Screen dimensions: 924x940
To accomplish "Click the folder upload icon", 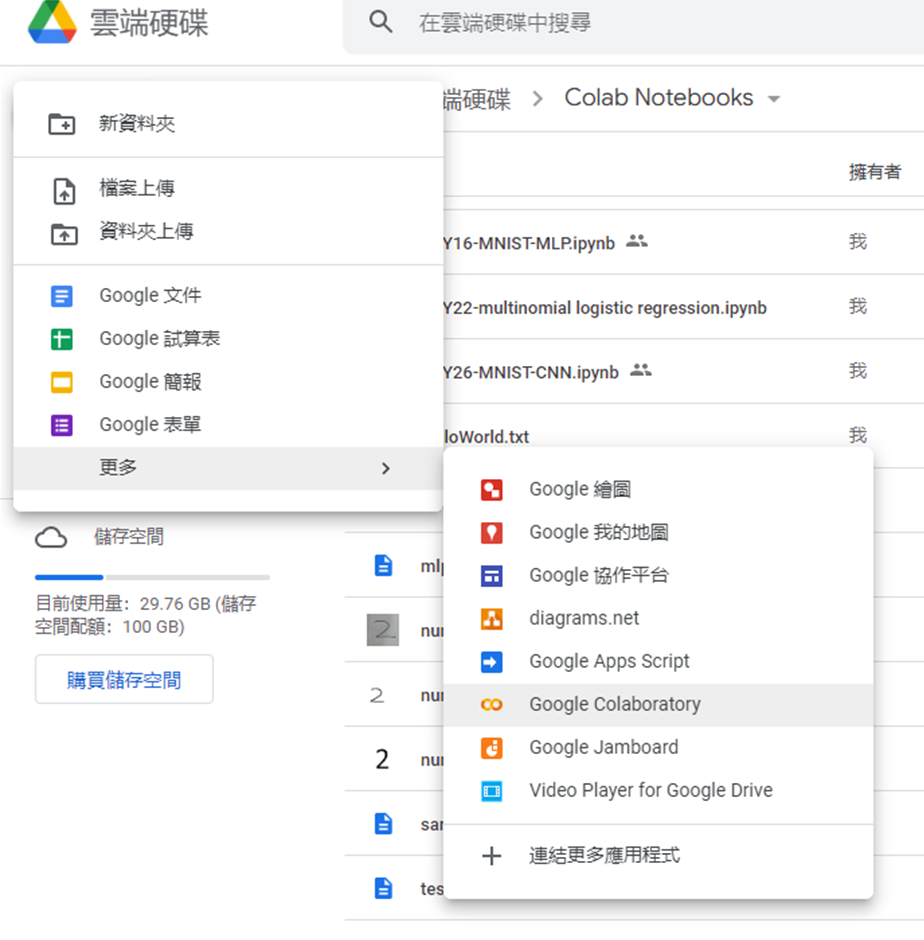I will tap(64, 234).
